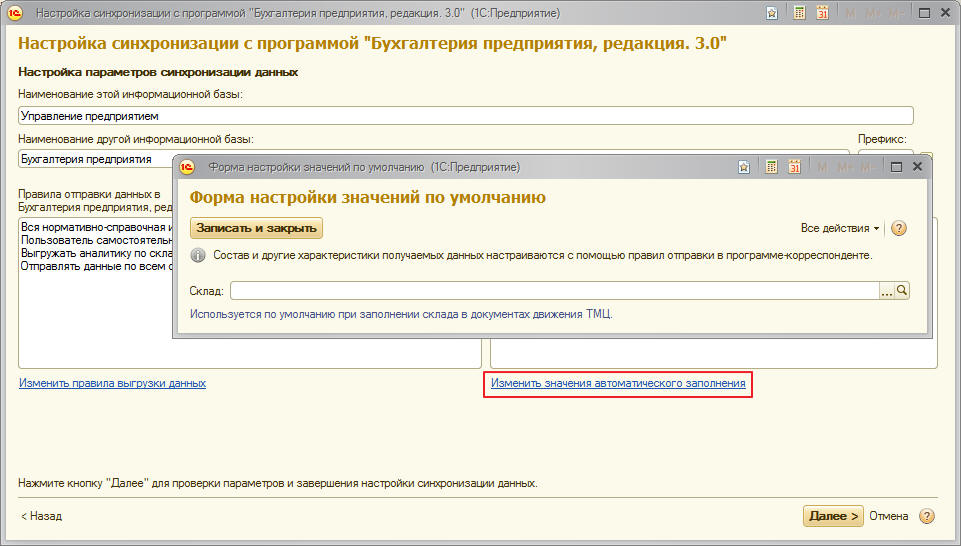Close the default values form dialog
Viewport: 961px width, 546px height.
coord(918,167)
